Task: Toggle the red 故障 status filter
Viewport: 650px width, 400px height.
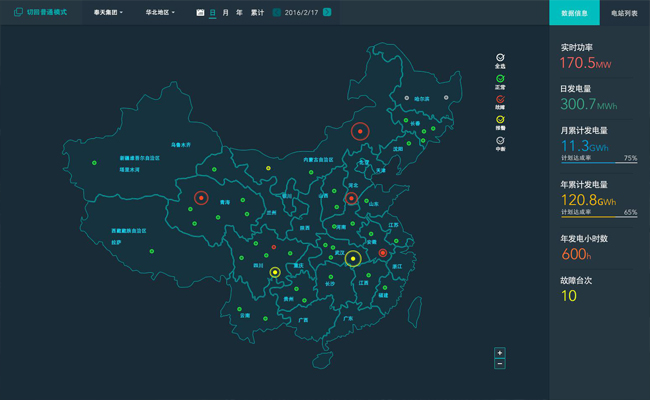Action: coord(500,99)
